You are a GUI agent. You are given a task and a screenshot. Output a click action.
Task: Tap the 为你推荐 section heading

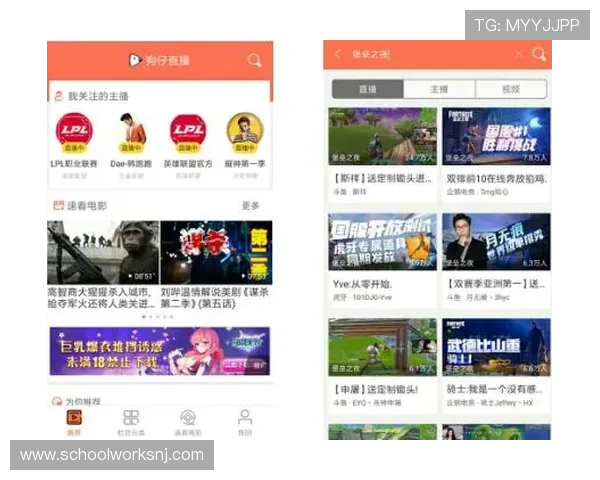tap(83, 401)
